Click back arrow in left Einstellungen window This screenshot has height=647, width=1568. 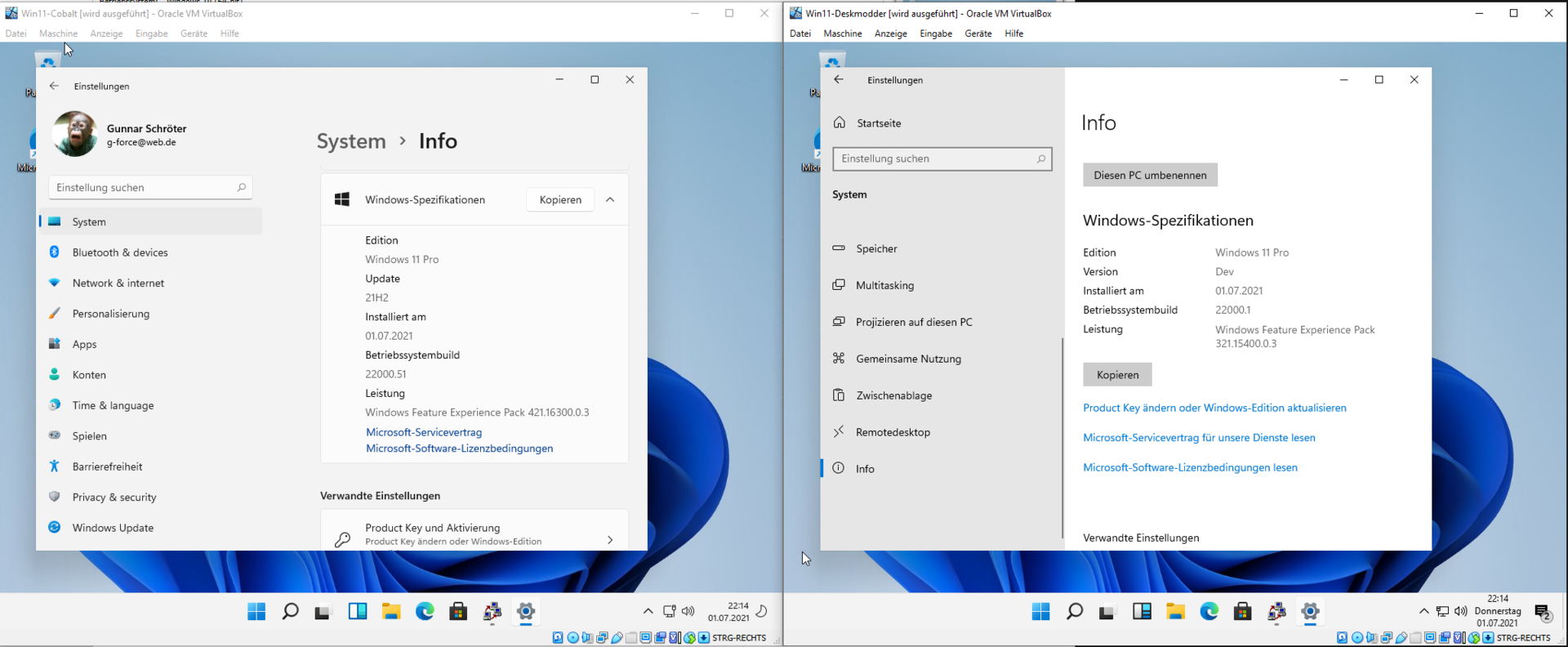click(x=54, y=86)
